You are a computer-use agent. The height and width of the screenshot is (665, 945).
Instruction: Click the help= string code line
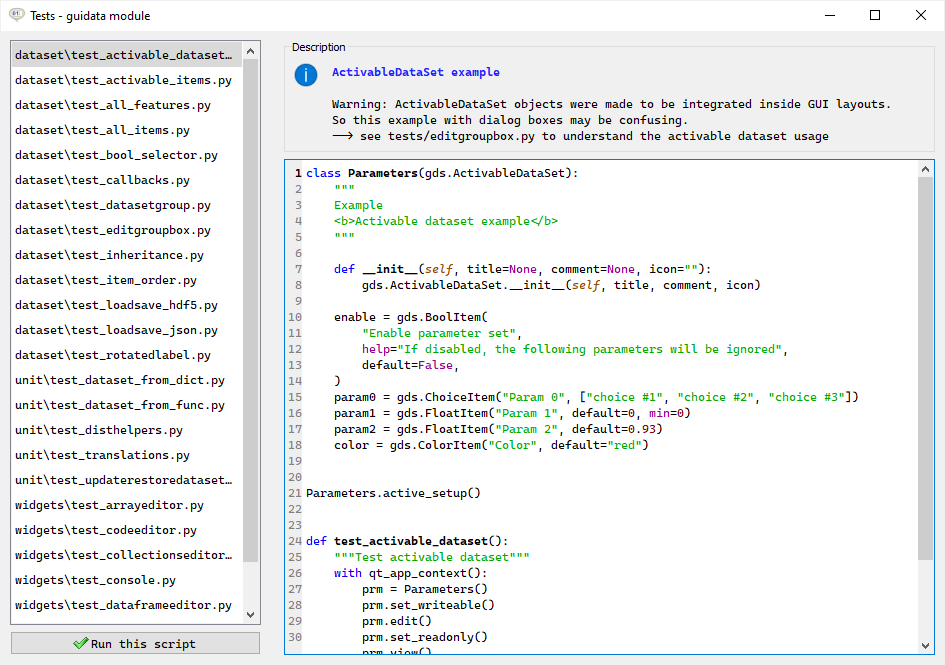pyautogui.click(x=575, y=349)
